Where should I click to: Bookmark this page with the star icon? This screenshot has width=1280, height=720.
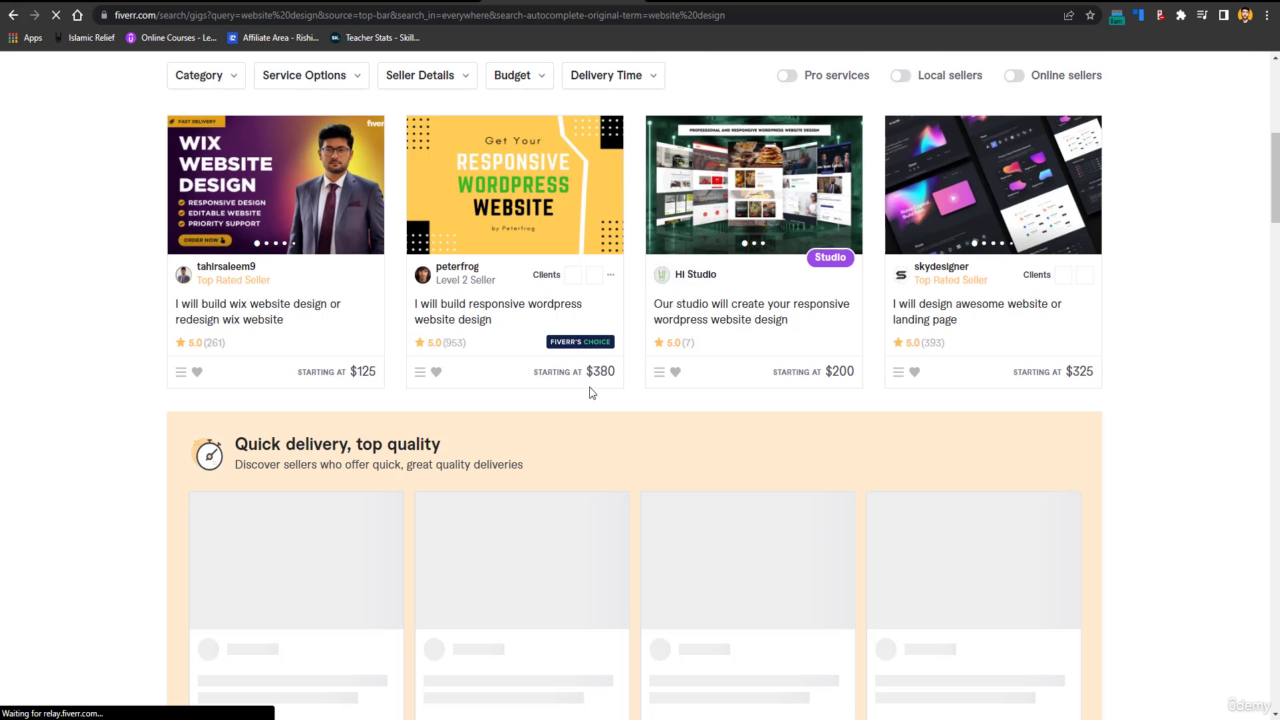point(1090,15)
